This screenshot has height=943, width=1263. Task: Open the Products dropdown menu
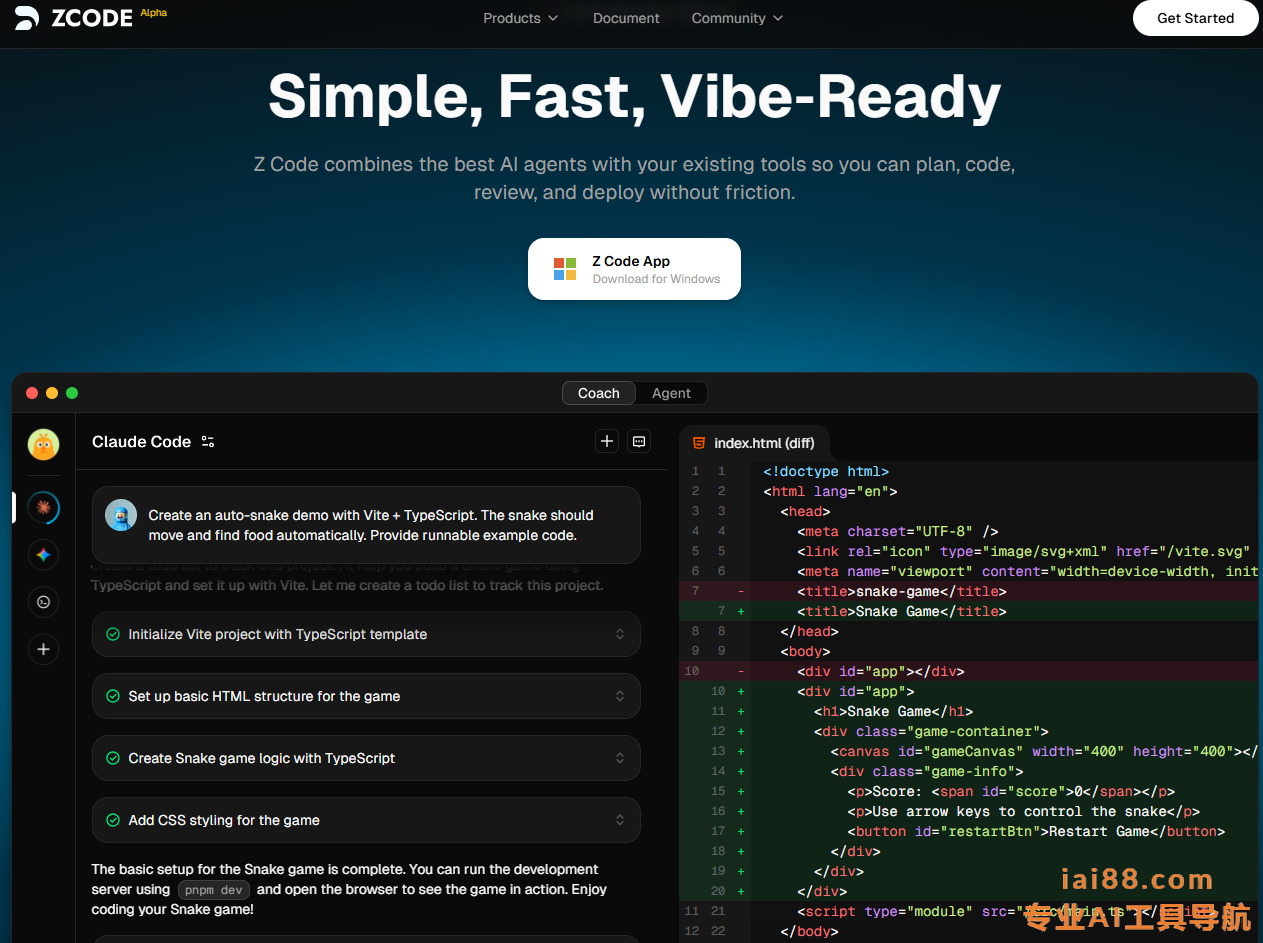(x=520, y=18)
